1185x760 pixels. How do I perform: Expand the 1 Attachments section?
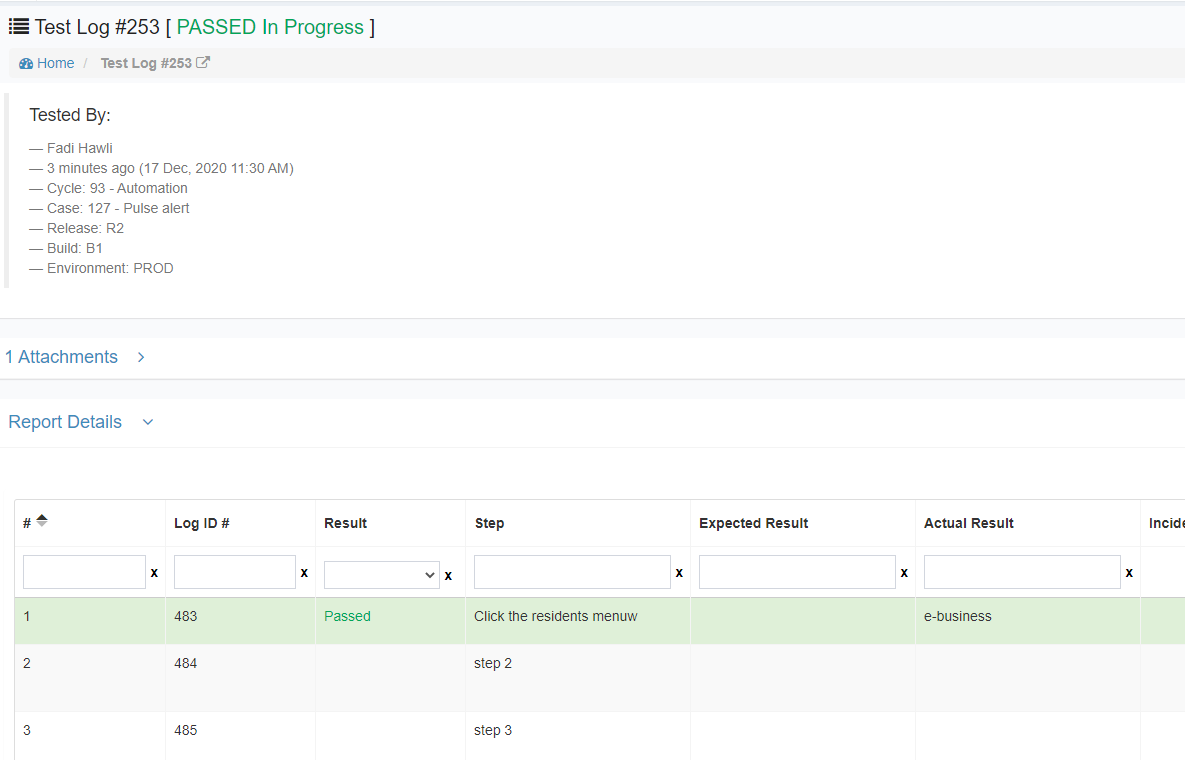tap(61, 357)
